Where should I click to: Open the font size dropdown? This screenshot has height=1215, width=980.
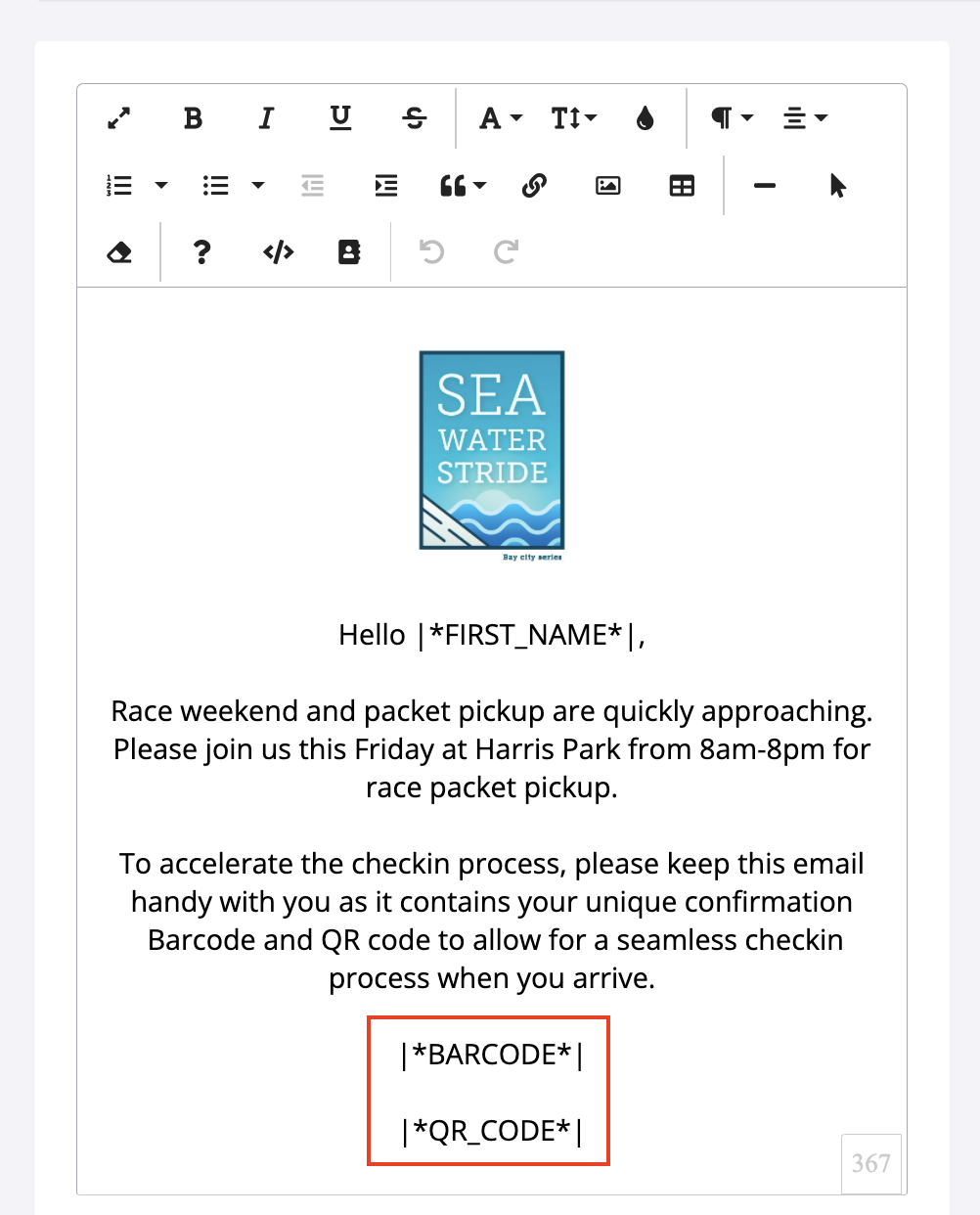click(x=573, y=118)
